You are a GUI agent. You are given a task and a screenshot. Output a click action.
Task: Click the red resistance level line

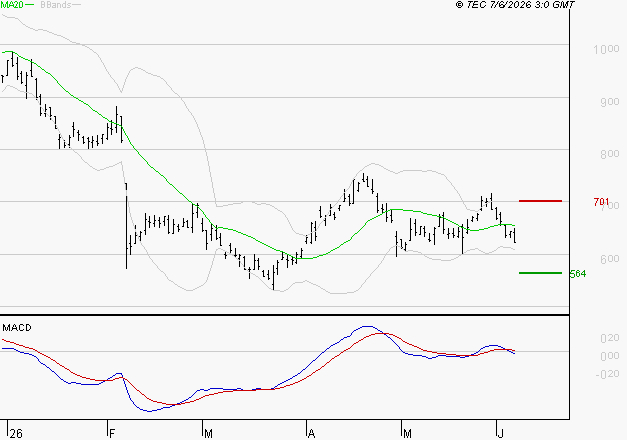[x=540, y=201]
